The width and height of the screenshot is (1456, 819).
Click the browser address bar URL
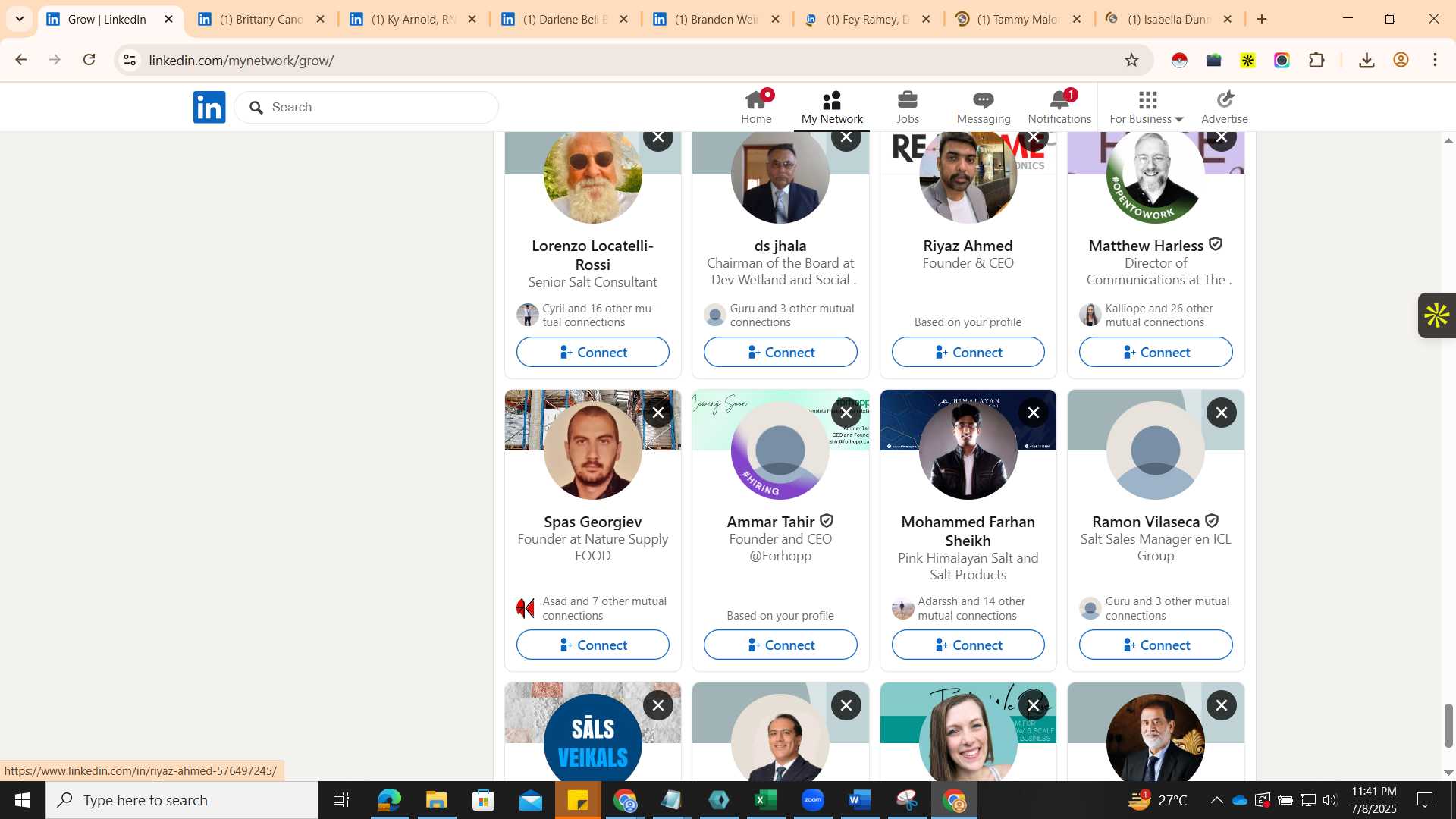[241, 60]
